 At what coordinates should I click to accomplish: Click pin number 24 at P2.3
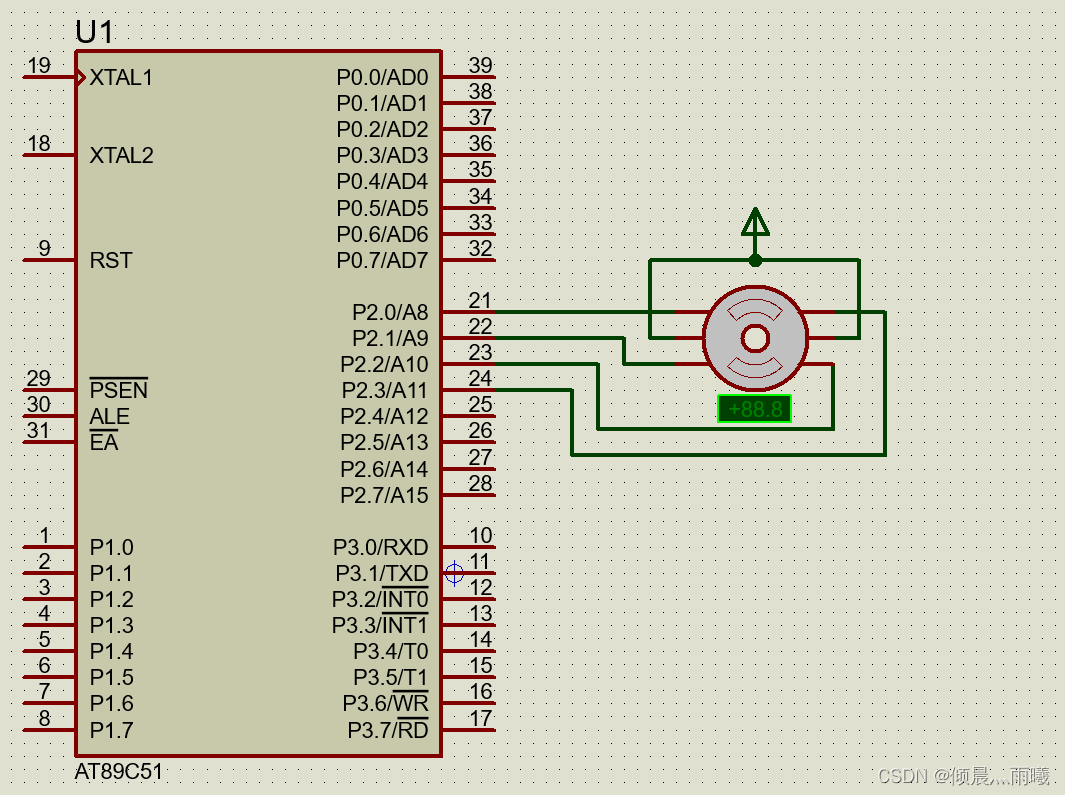click(x=480, y=378)
